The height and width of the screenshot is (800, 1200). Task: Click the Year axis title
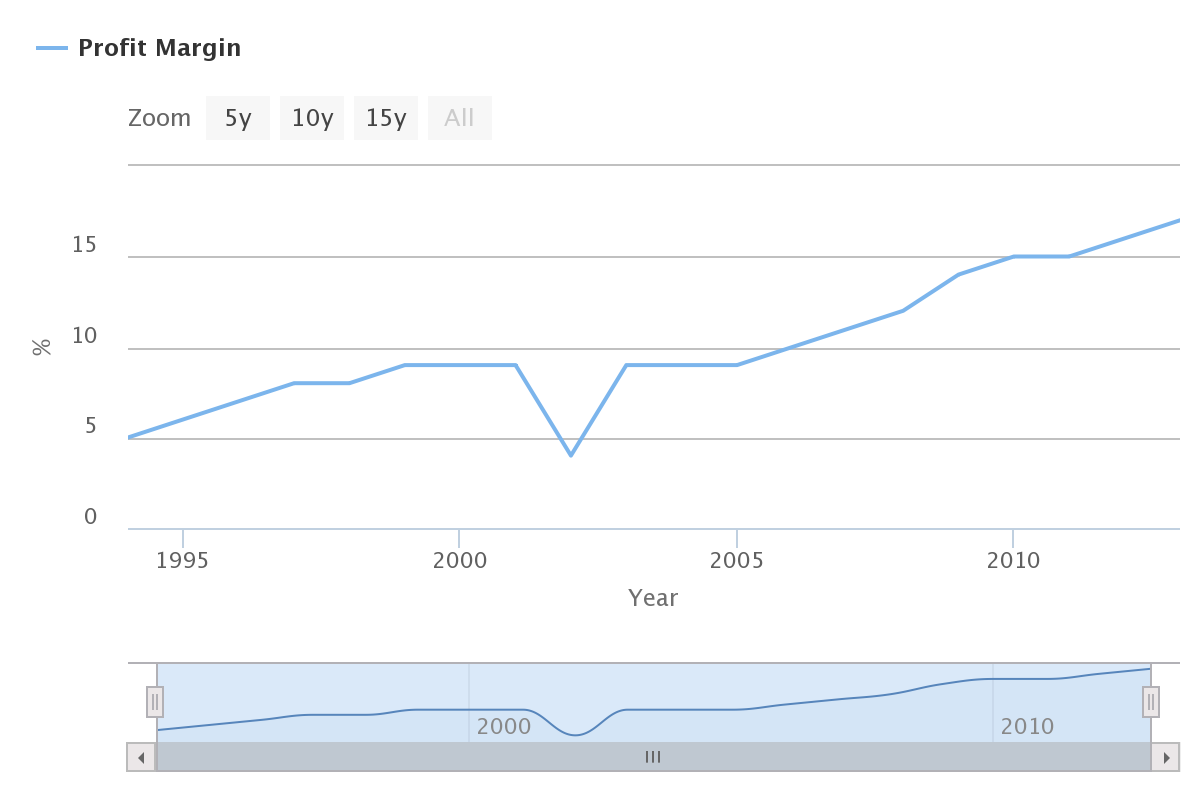653,598
